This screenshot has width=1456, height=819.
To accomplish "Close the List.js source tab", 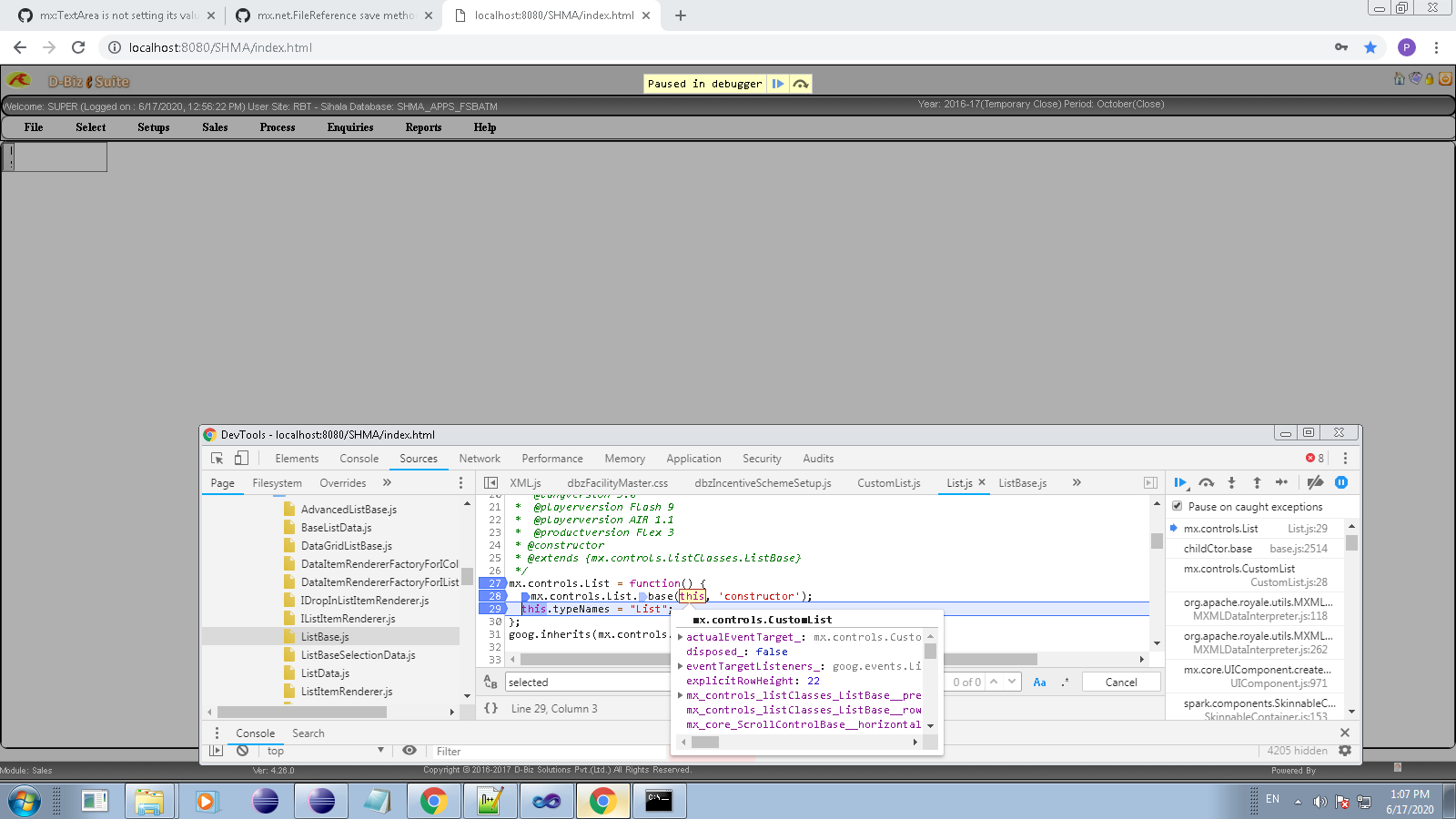I will click(982, 482).
